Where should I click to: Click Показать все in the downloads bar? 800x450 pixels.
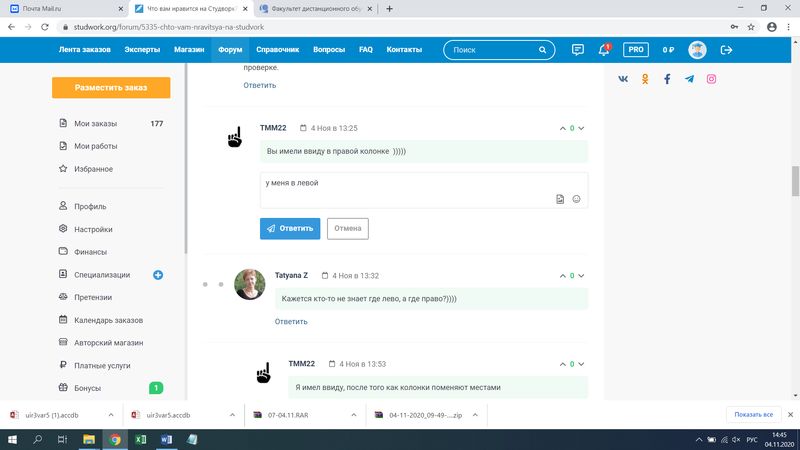(753, 414)
